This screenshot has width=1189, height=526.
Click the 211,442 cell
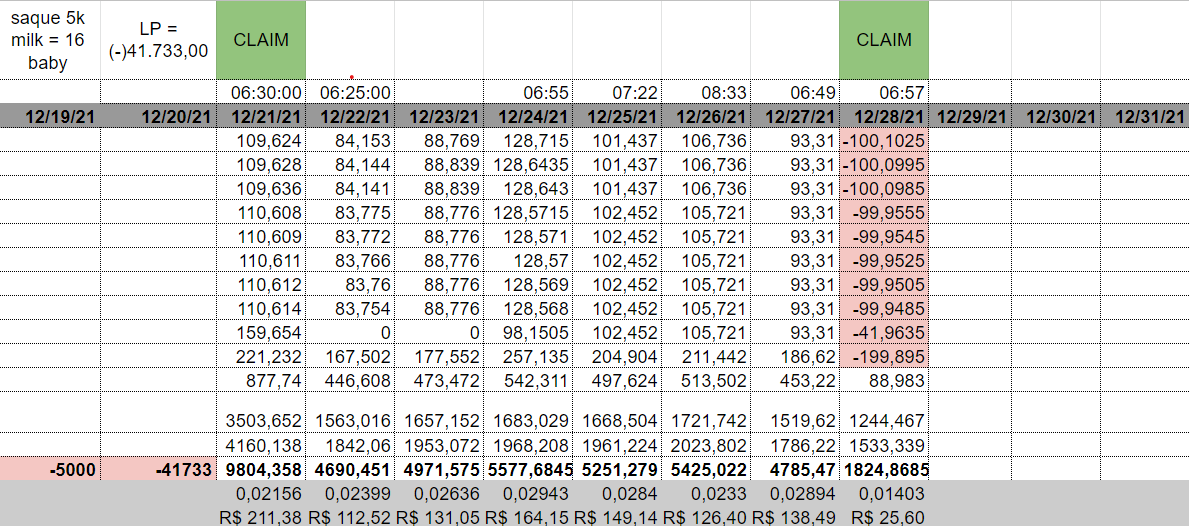[706, 355]
